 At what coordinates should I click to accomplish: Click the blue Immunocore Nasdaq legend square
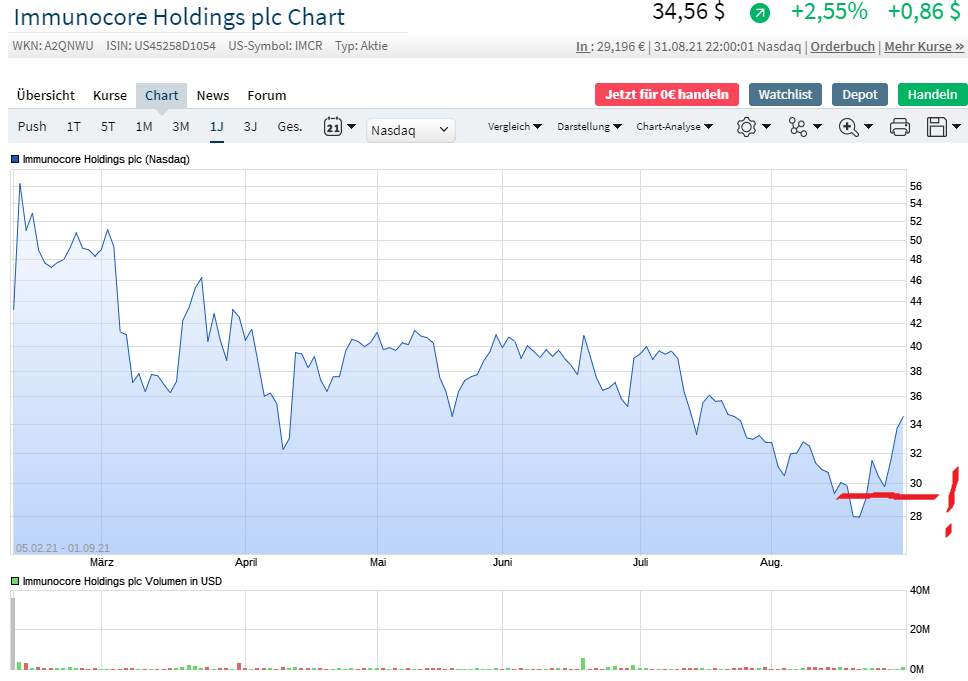tap(15, 159)
